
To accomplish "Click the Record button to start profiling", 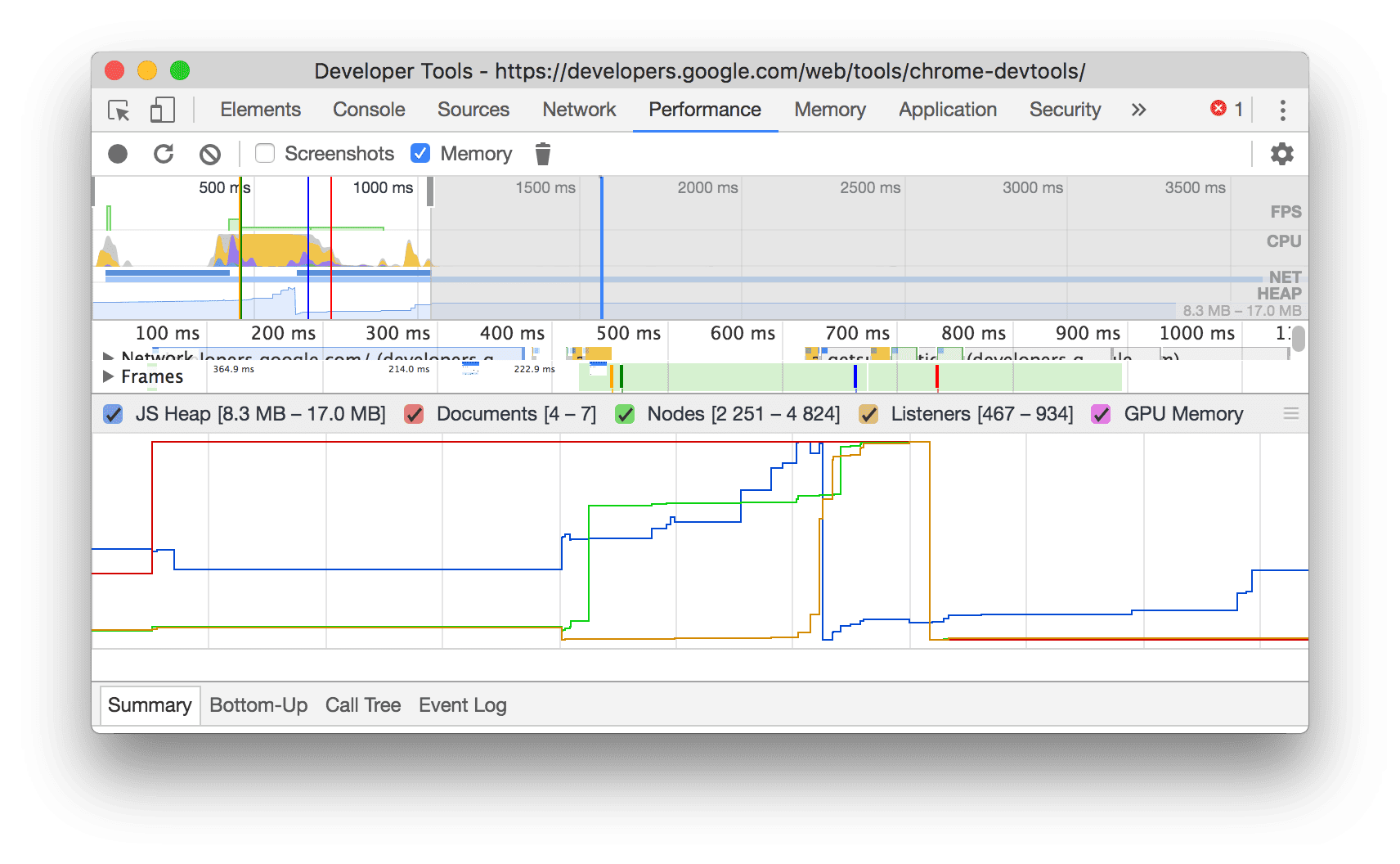I will [118, 153].
